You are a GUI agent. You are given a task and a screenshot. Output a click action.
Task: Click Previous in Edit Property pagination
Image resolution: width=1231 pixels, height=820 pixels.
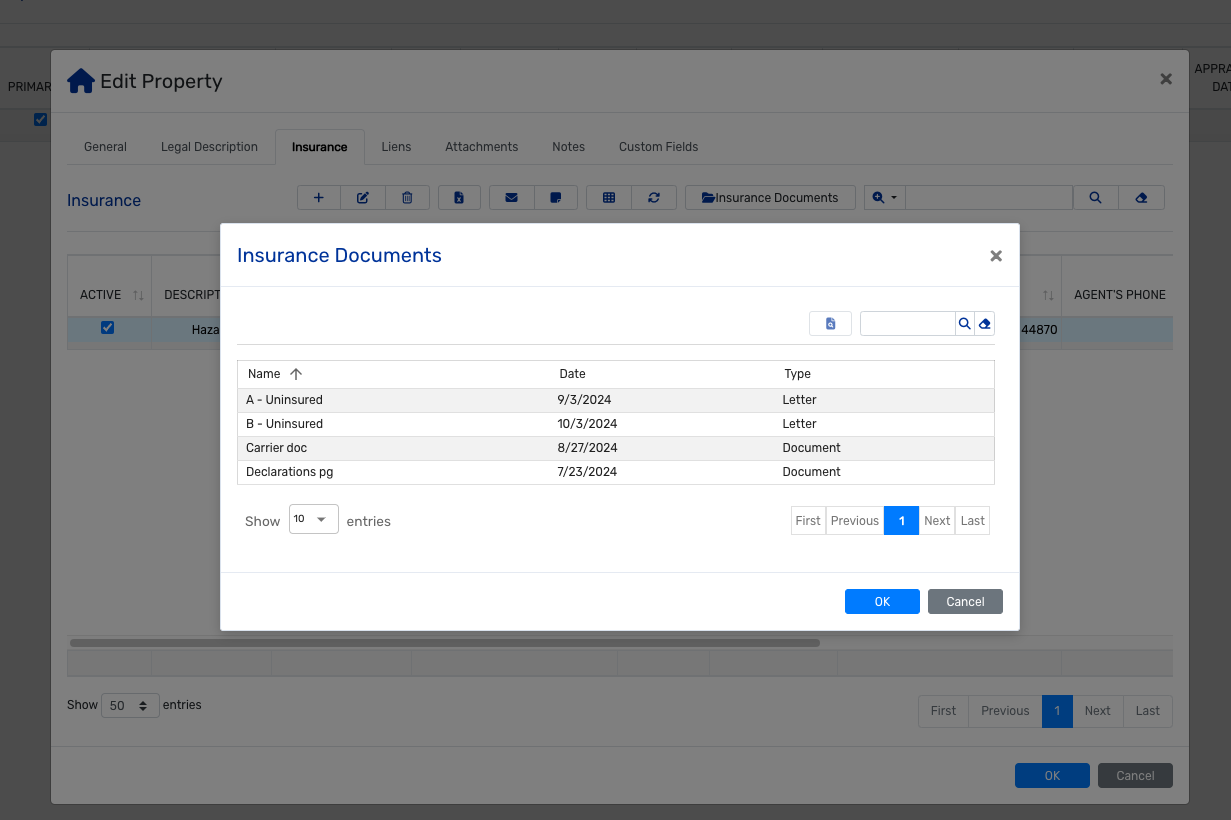tap(1005, 711)
